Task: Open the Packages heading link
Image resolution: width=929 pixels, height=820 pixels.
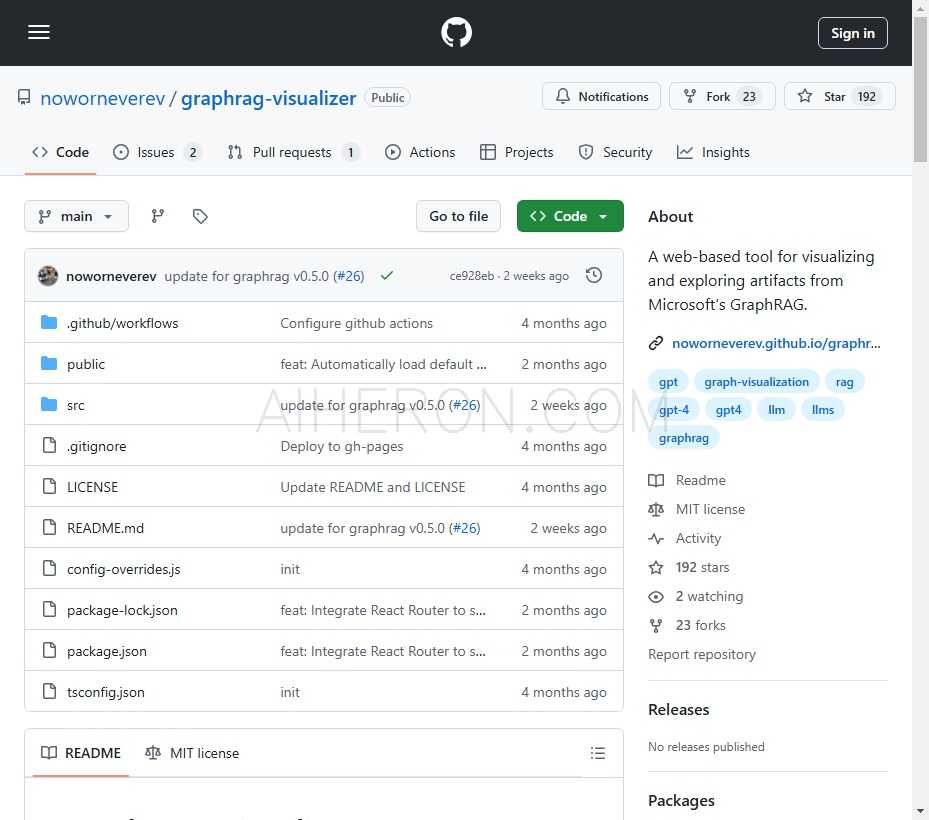Action: coord(681,800)
